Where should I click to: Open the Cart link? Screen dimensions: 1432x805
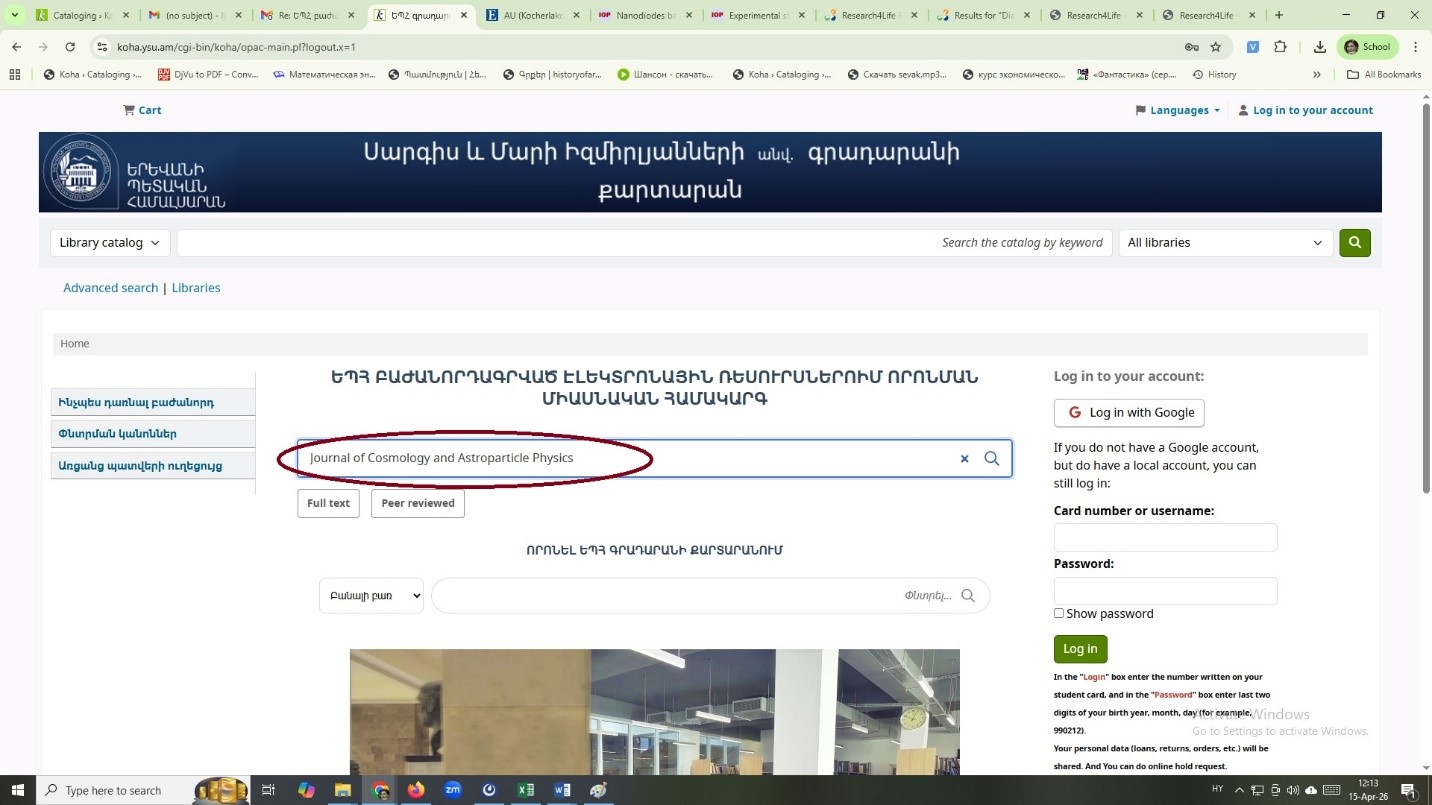(x=142, y=110)
